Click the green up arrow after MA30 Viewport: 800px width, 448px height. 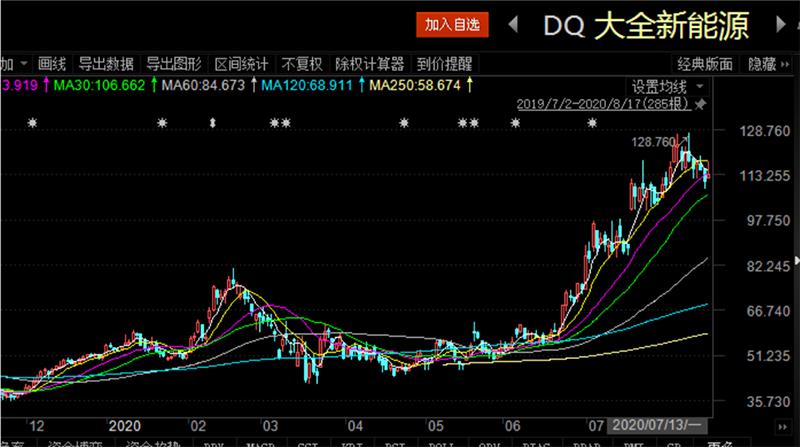tap(154, 85)
